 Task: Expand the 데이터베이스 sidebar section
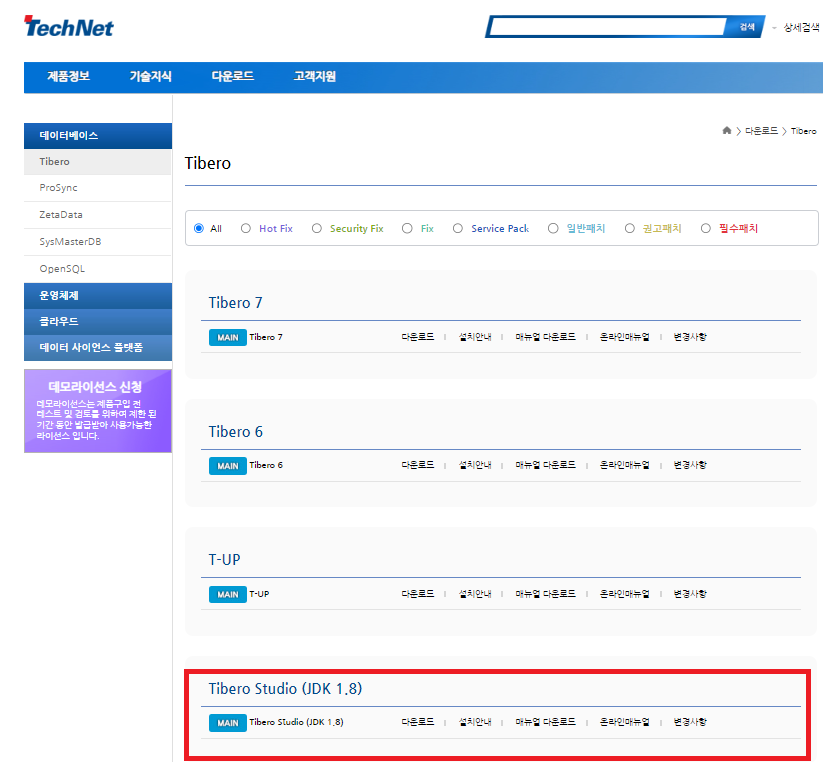point(98,136)
